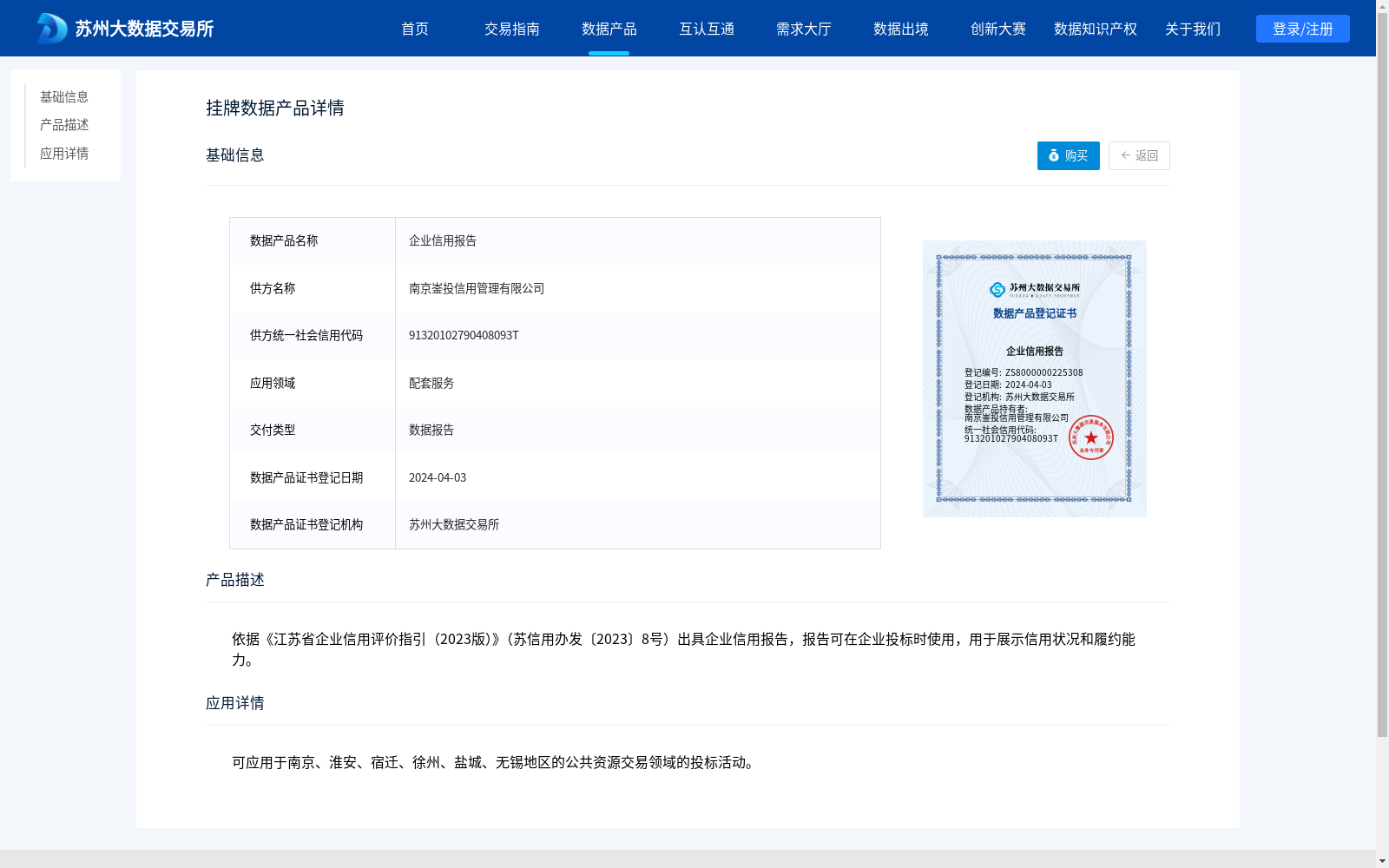
Task: Open the 交易指南 nav item
Action: [x=512, y=29]
